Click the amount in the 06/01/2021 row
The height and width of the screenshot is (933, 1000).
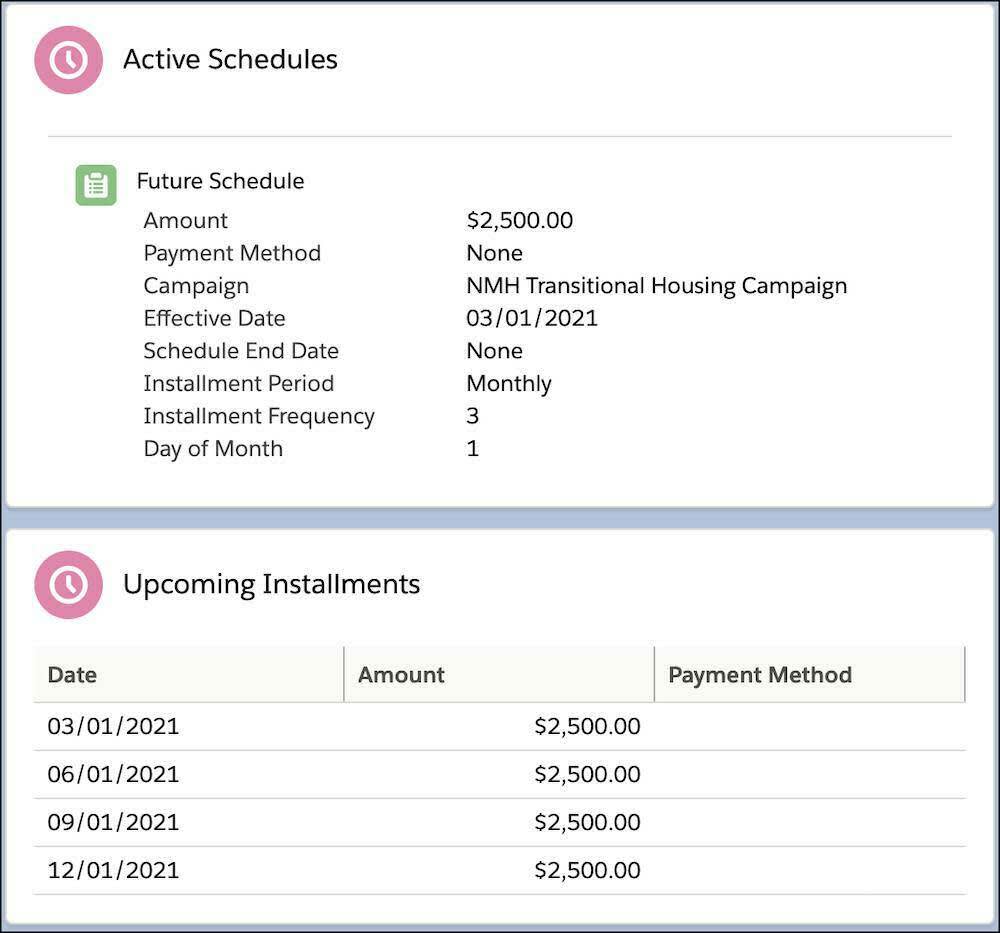click(587, 774)
